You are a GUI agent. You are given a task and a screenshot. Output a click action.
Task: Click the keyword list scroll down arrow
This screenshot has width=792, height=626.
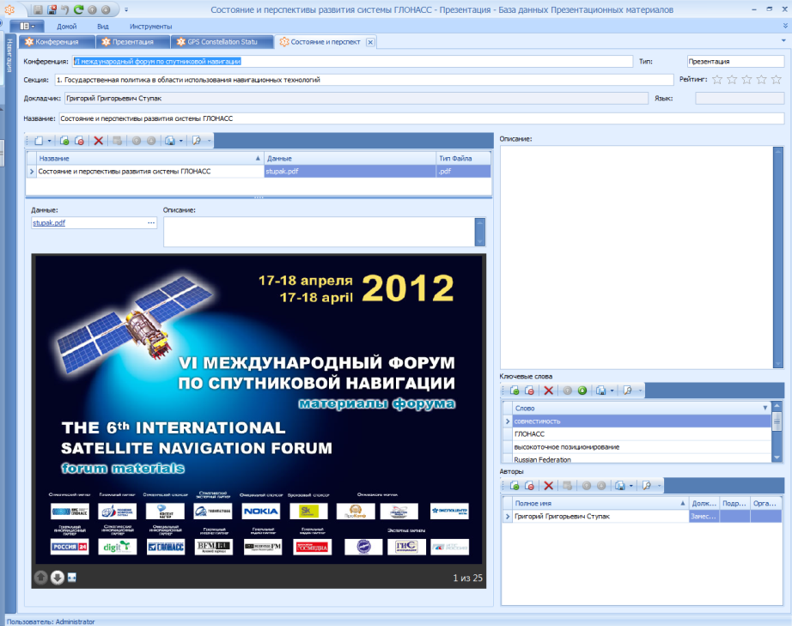777,458
